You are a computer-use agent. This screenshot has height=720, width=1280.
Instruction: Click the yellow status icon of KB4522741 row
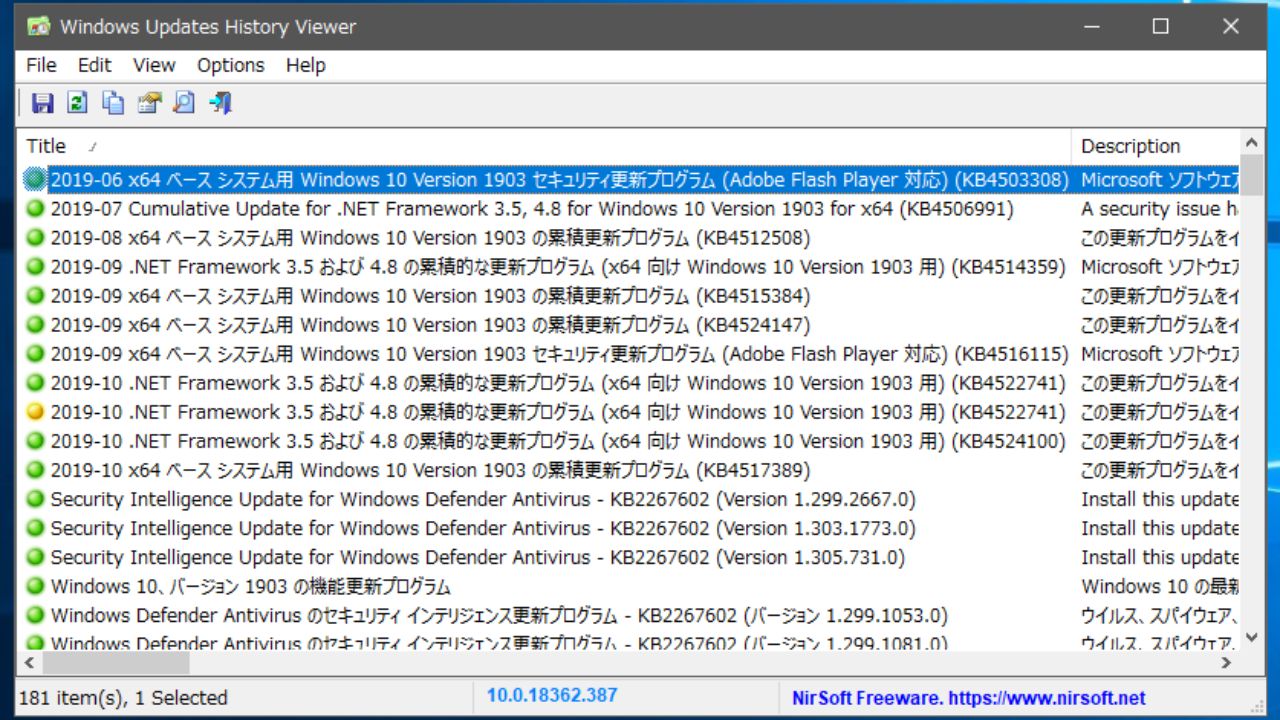[36, 412]
